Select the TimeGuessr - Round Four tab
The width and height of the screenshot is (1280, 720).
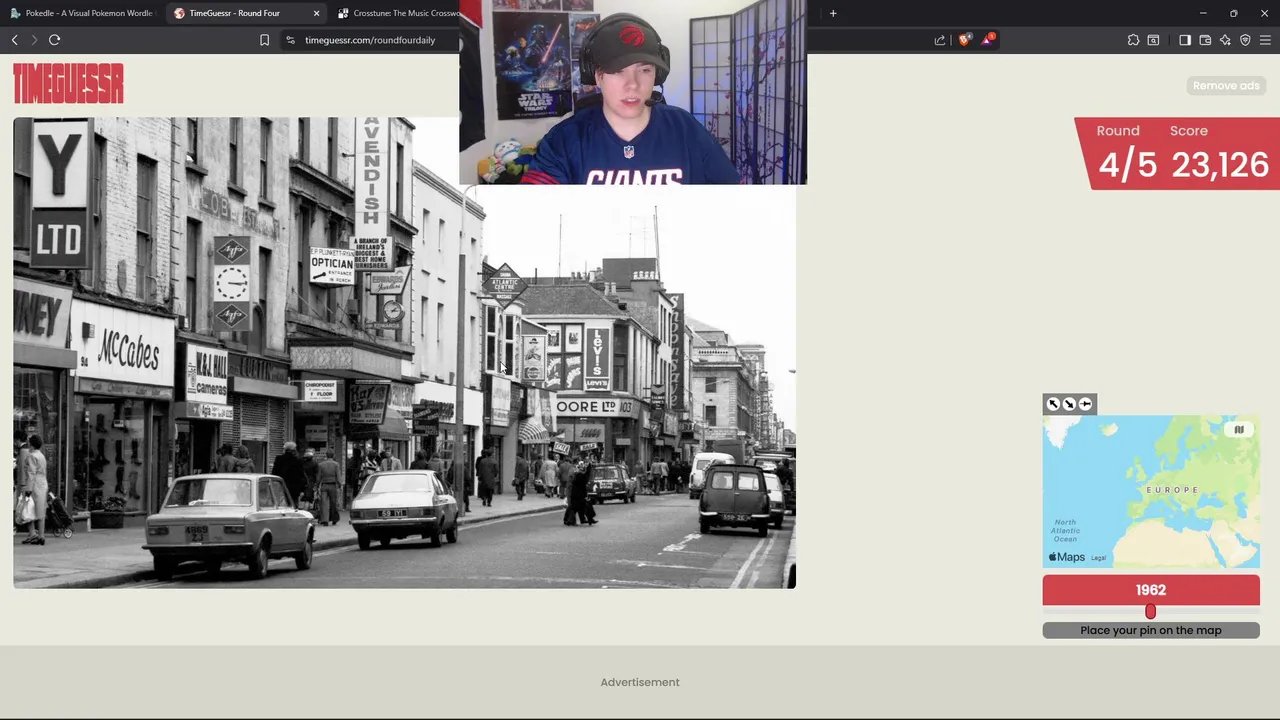[246, 13]
